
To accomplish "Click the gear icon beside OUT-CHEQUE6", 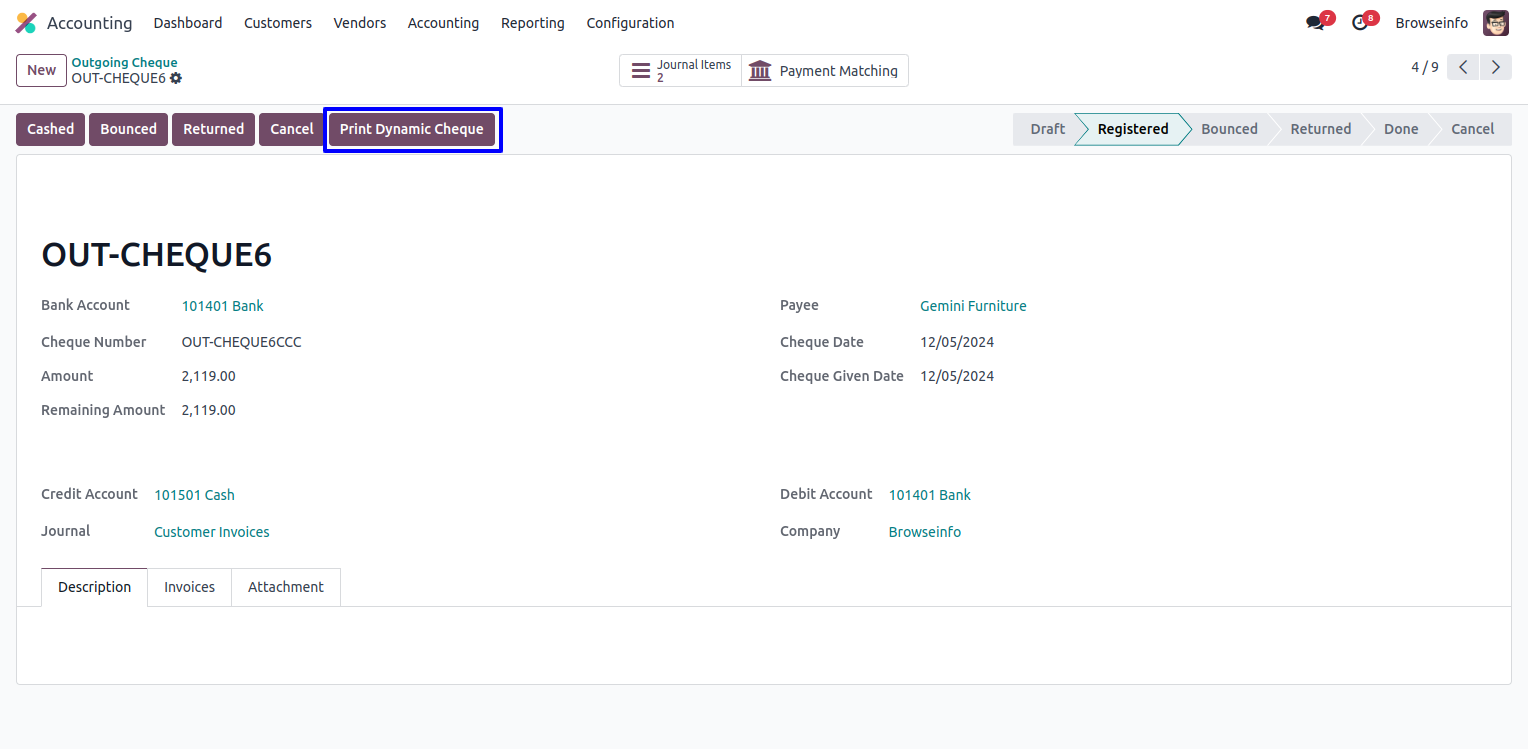I will 176,78.
